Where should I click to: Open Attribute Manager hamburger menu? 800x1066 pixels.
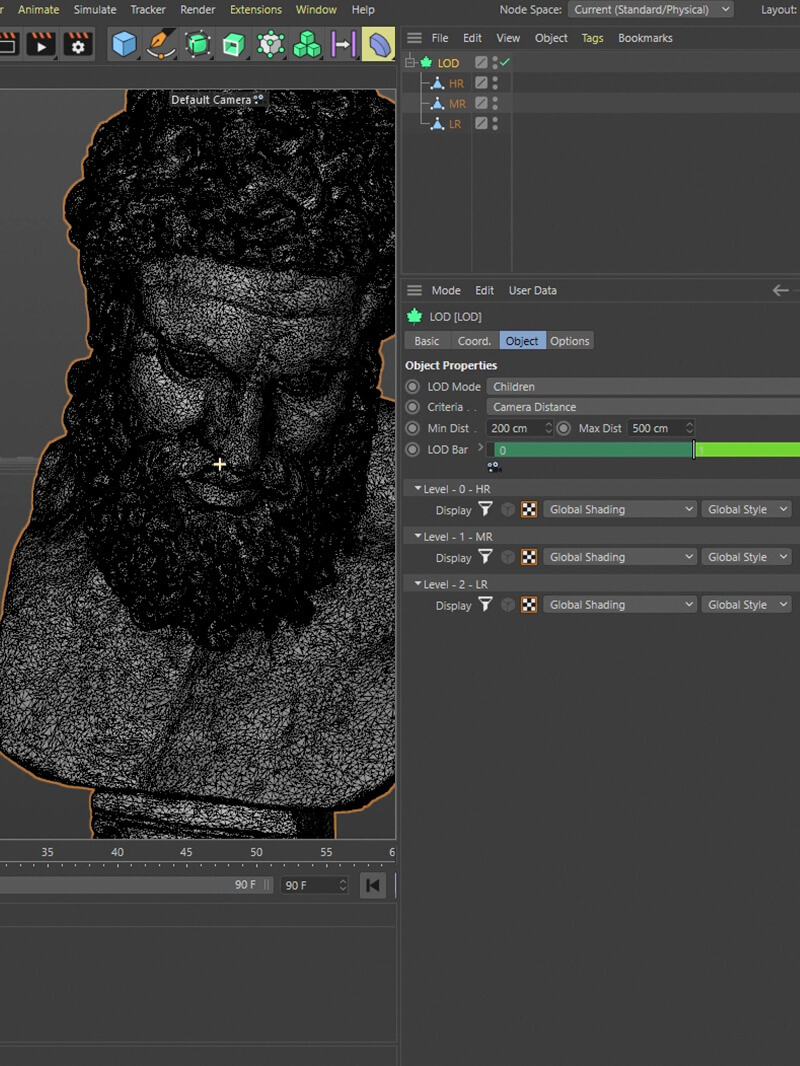[x=414, y=290]
